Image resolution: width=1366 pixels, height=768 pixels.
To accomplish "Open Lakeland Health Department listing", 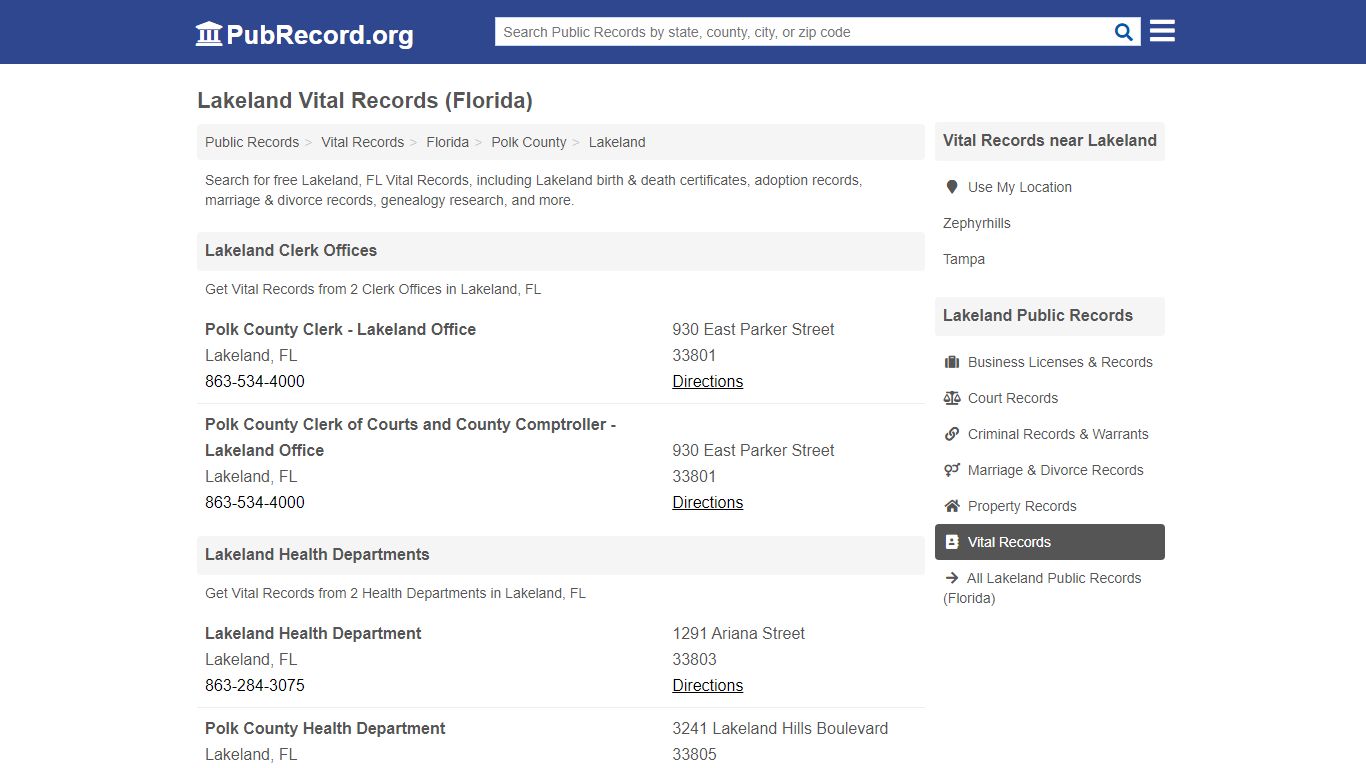I will click(313, 633).
